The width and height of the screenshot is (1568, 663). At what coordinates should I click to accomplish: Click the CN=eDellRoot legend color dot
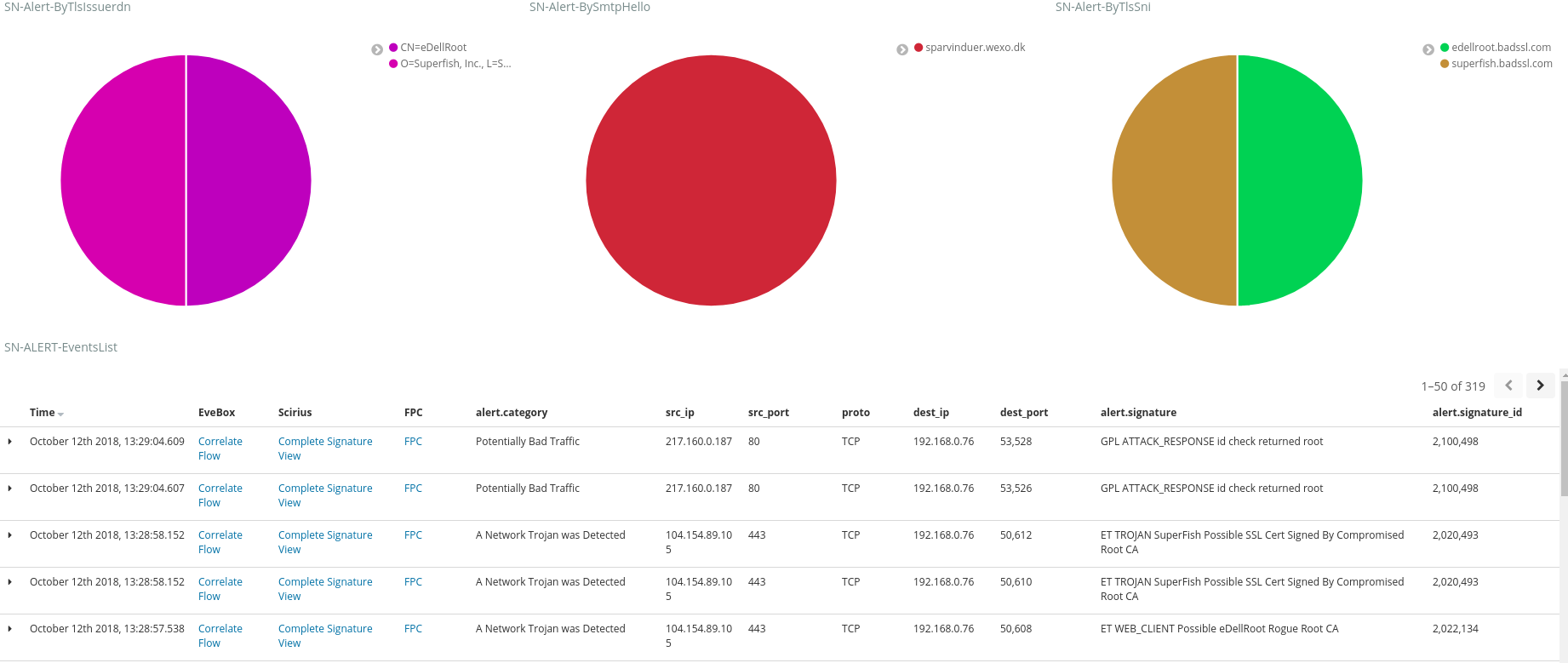click(x=393, y=48)
